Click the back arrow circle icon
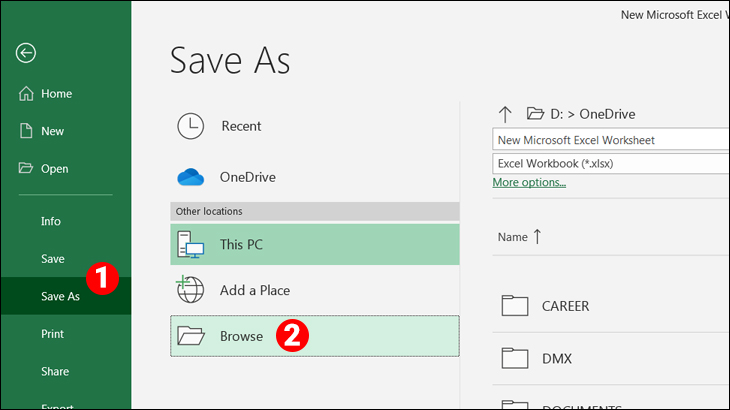Screen dimensions: 730x410 coord(26,53)
